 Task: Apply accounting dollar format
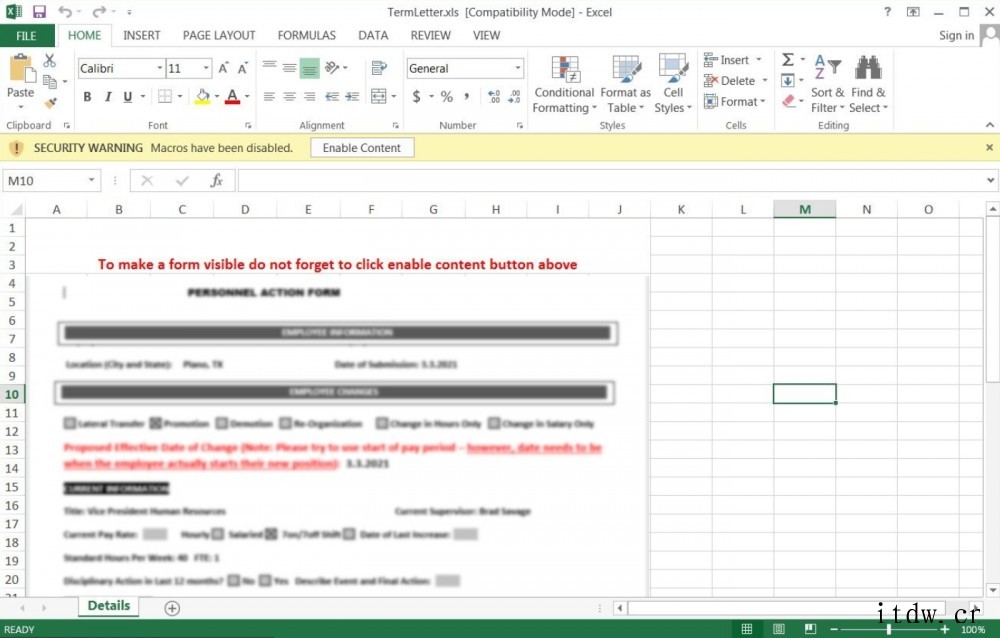[416, 96]
